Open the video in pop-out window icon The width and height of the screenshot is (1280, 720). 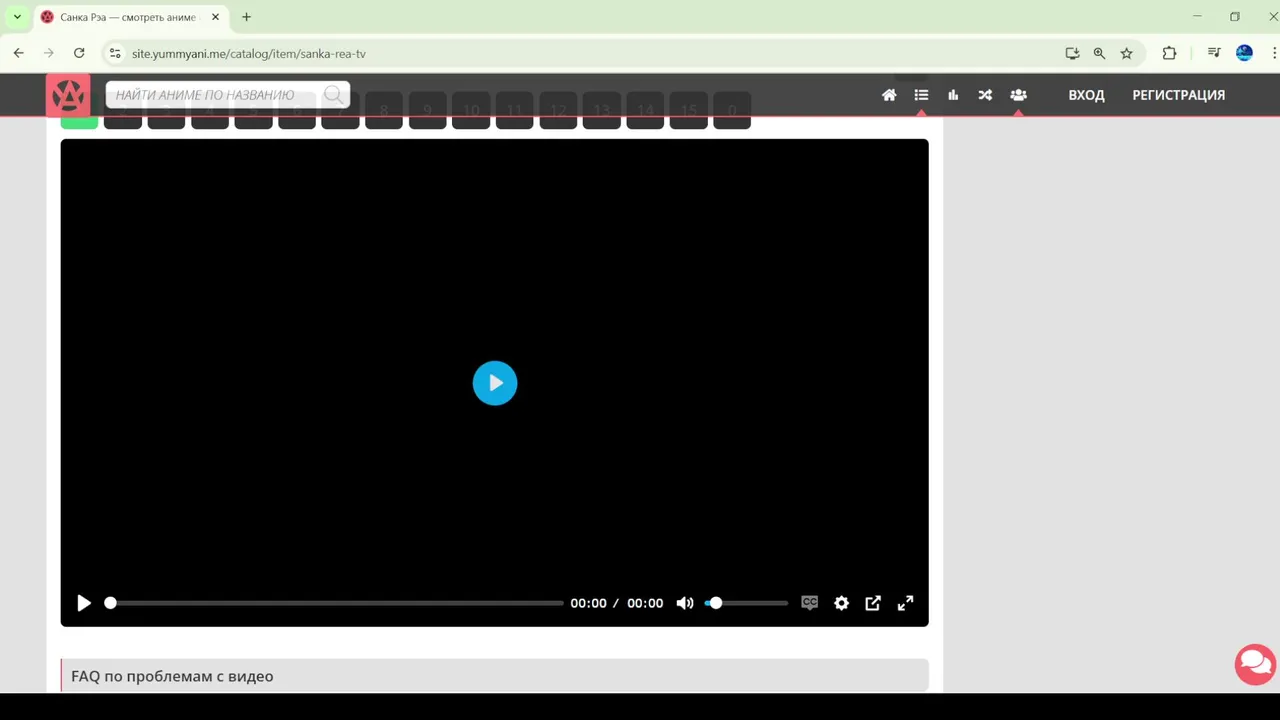(873, 603)
